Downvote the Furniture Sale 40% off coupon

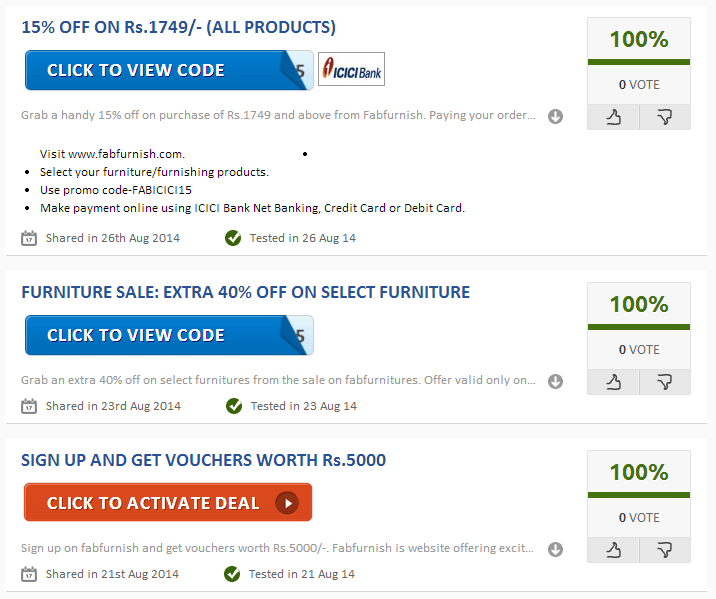click(x=664, y=382)
